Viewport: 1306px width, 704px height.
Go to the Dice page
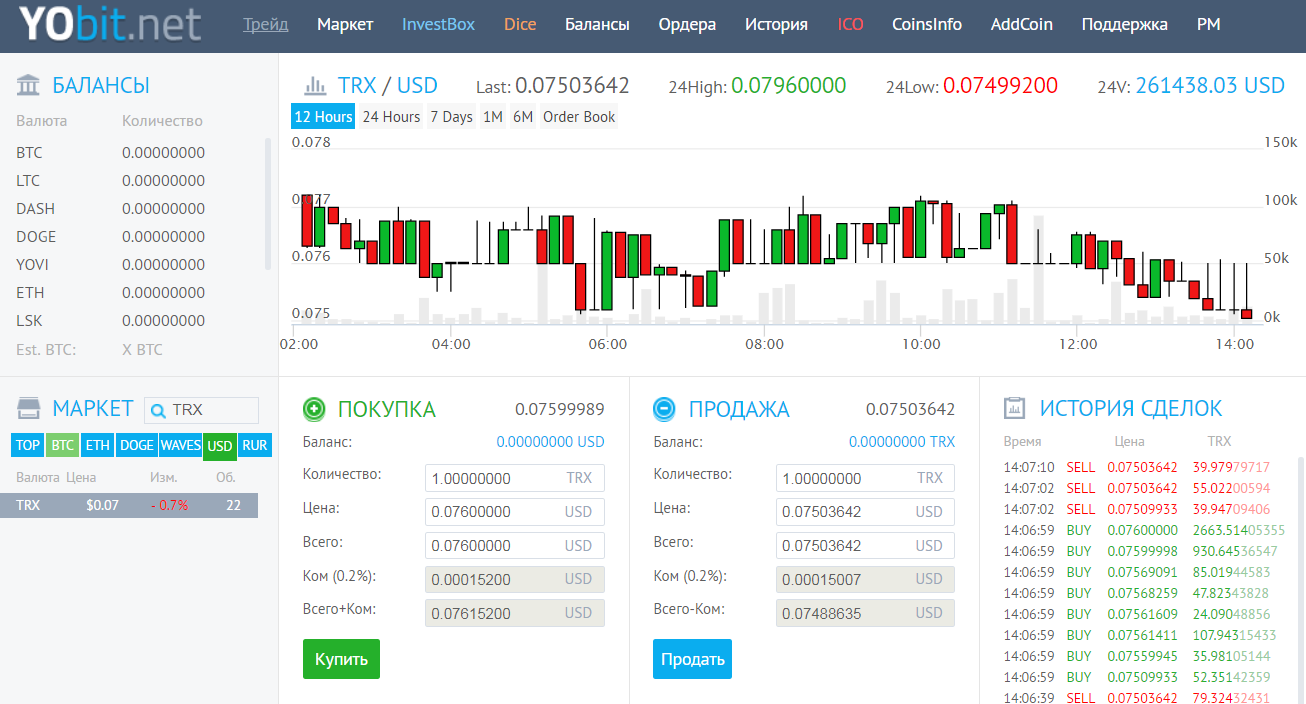pos(520,24)
